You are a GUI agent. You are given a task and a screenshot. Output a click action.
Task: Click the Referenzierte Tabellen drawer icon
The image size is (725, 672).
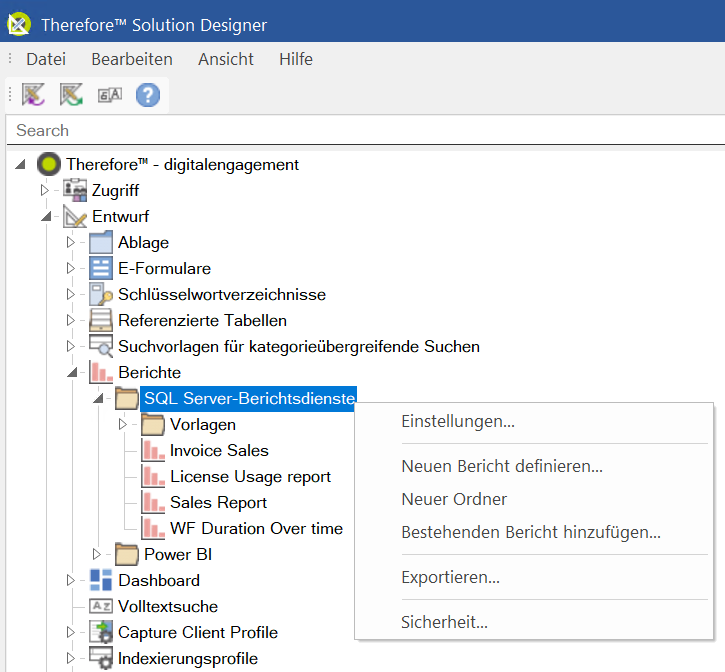pos(101,320)
